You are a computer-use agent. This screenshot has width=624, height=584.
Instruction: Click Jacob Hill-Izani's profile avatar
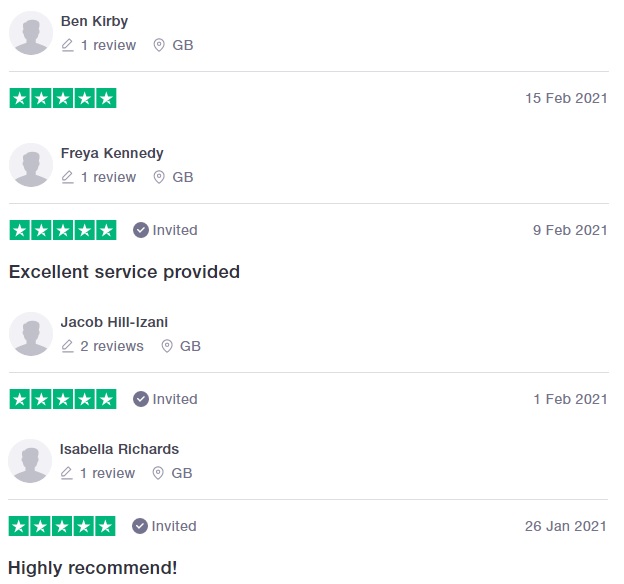click(x=31, y=334)
